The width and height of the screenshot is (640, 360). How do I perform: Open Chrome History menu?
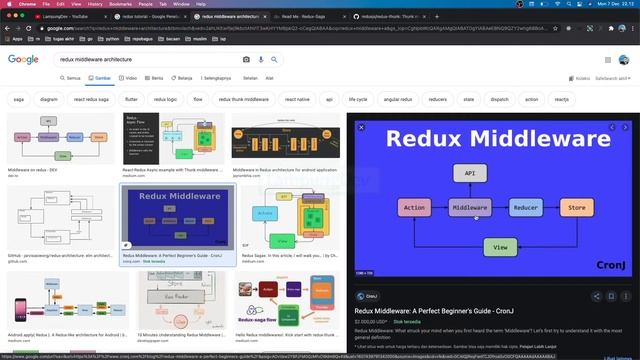[x=95, y=4]
